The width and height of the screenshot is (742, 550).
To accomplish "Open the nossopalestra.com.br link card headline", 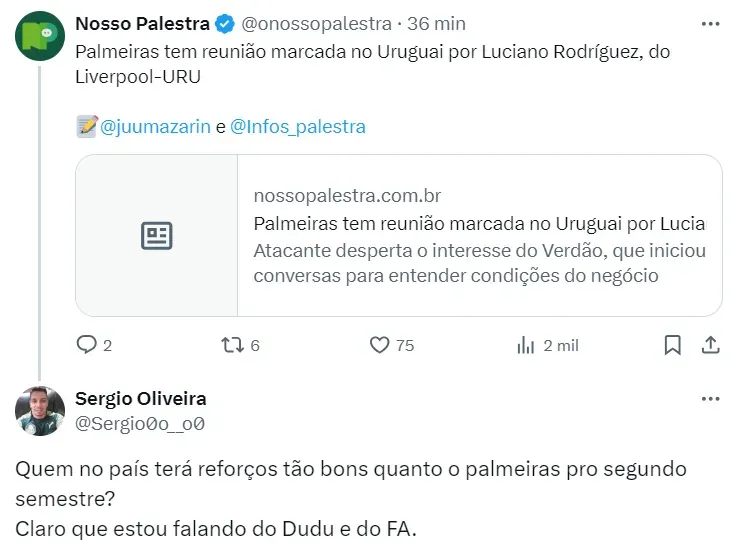I will [x=479, y=223].
